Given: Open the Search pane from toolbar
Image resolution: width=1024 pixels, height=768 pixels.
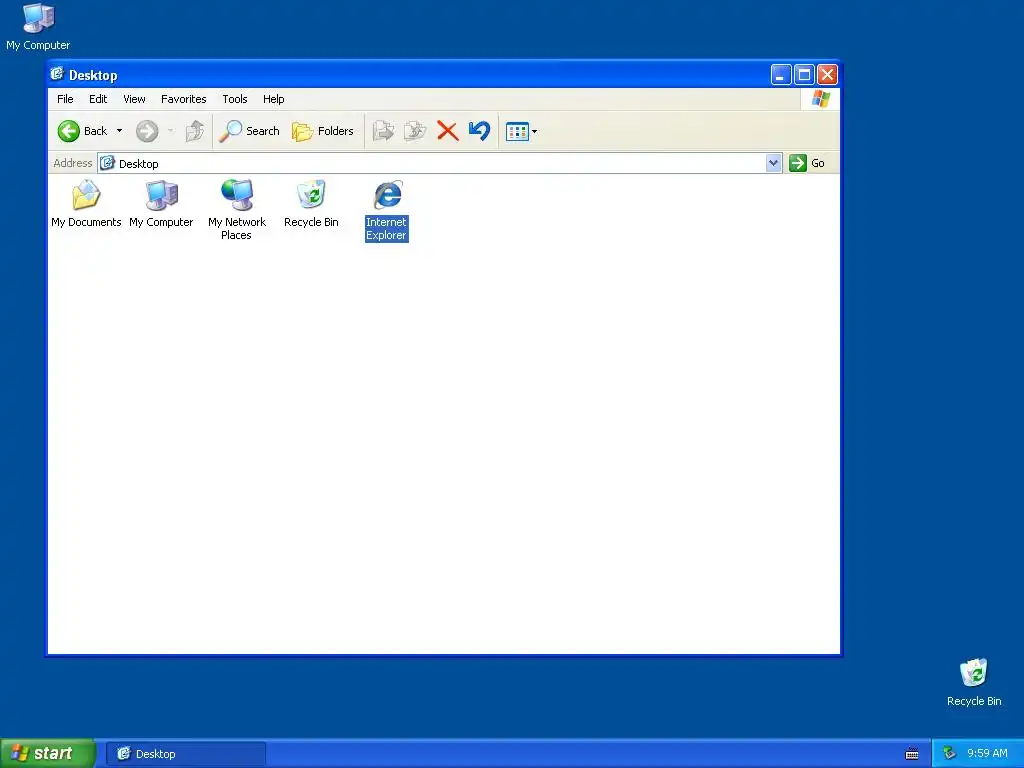Looking at the screenshot, I should [249, 131].
